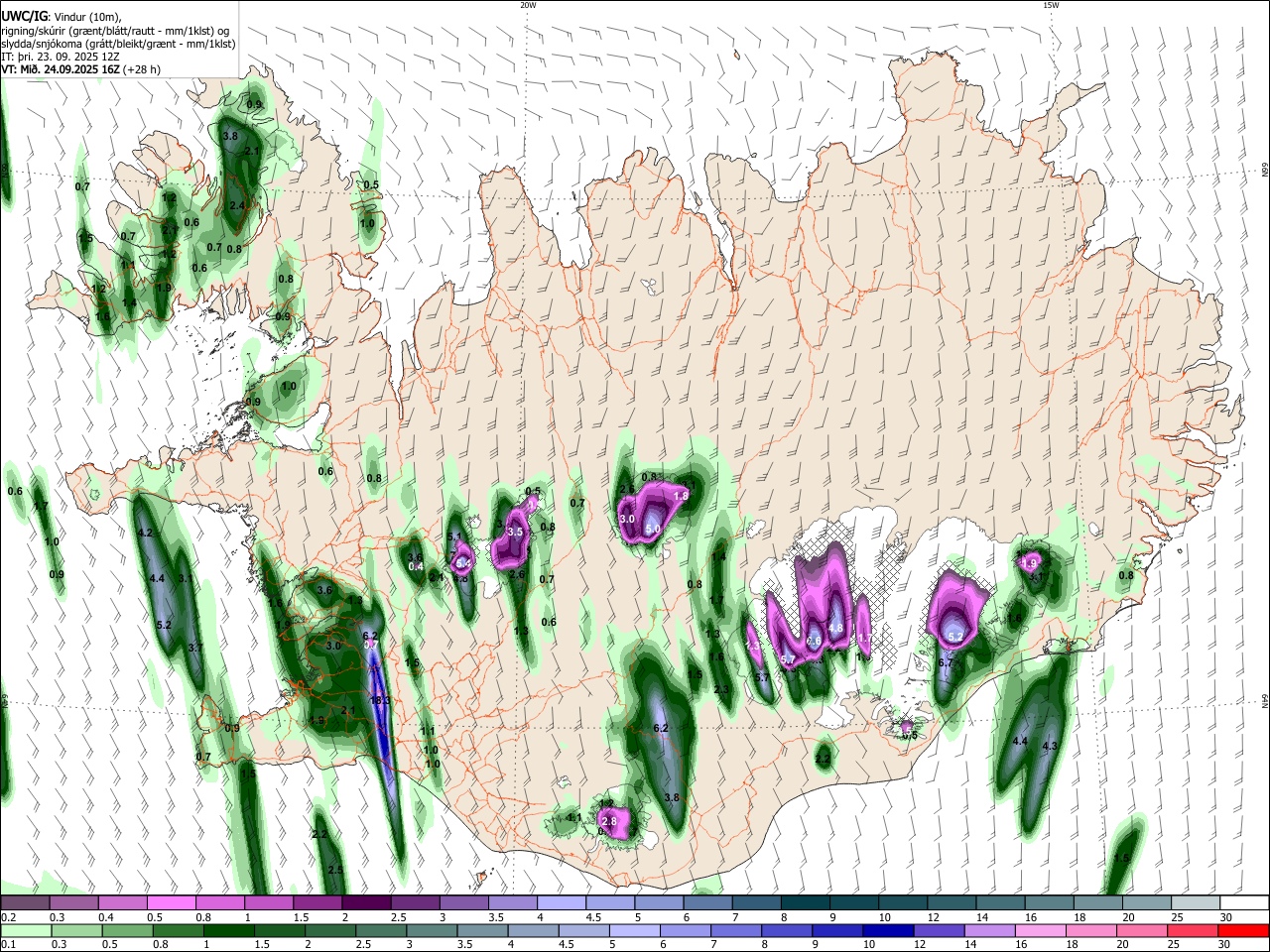Click the mauve snow-scale swatch labeled 0.2

(x=25, y=903)
